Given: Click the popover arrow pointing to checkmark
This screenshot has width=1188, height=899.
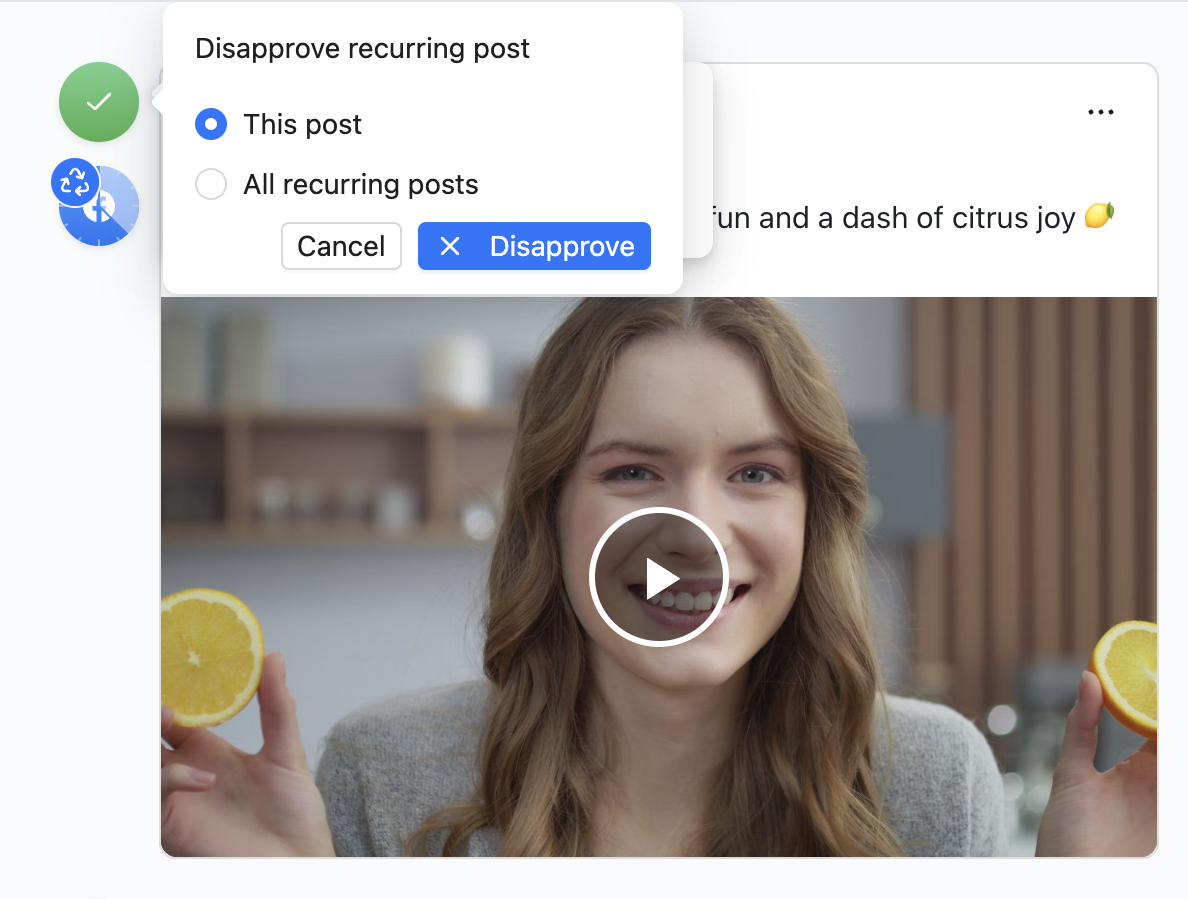Looking at the screenshot, I should [x=157, y=101].
